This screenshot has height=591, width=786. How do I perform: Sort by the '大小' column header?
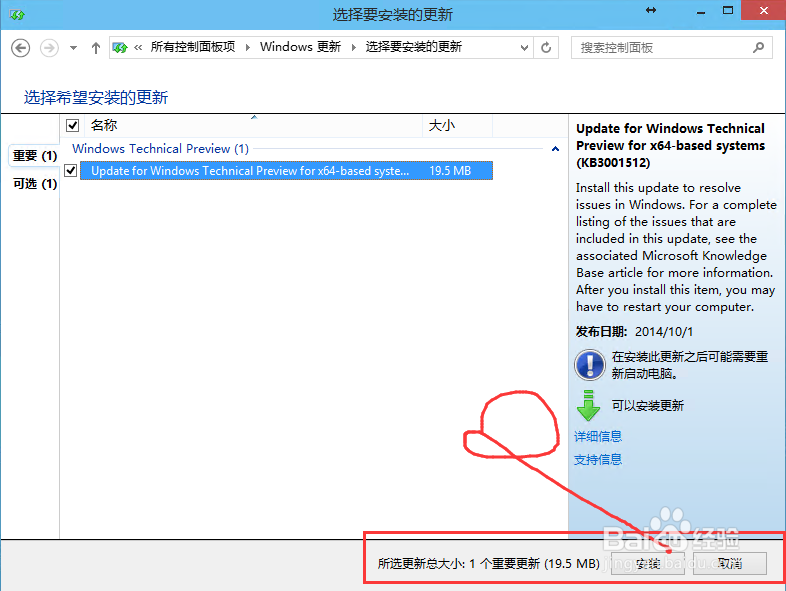click(458, 125)
